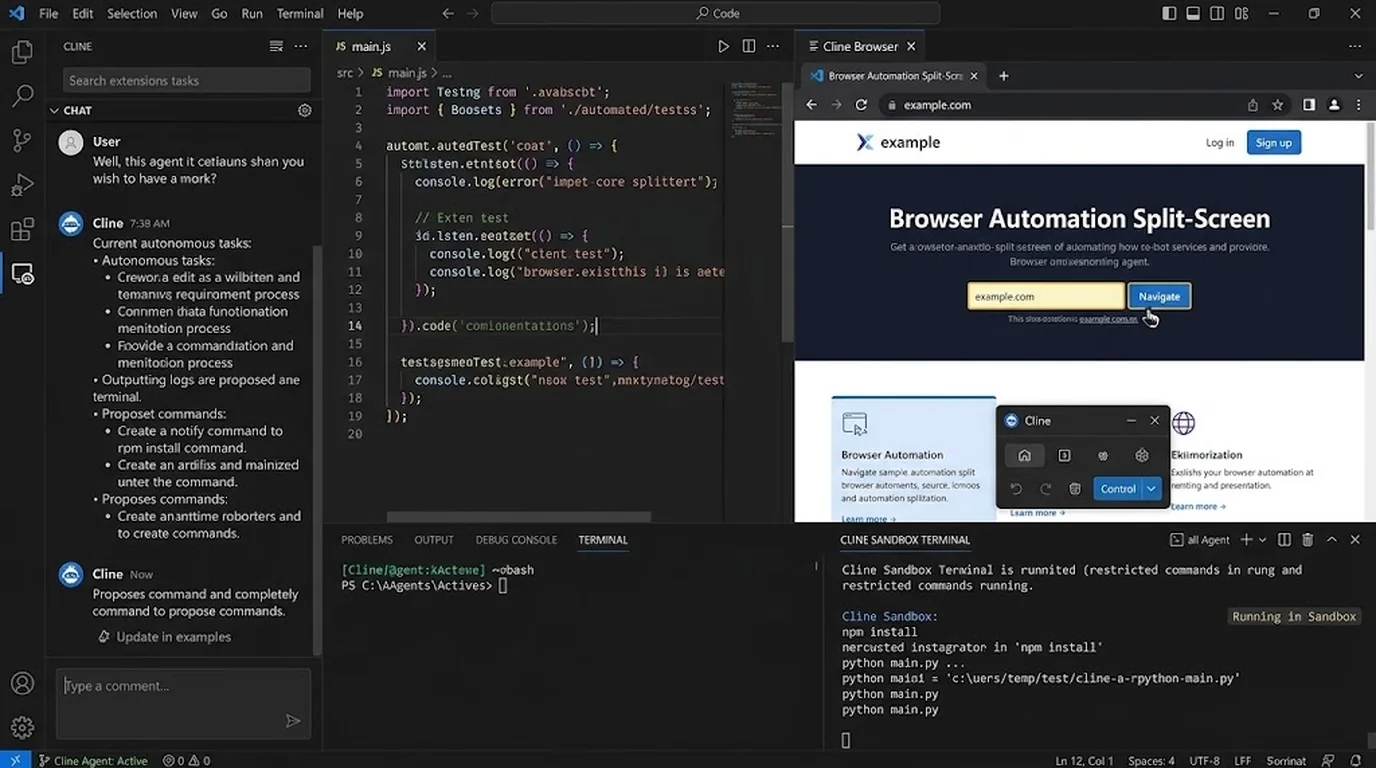Switch to the DEBUG CONSOLE tab

click(516, 540)
